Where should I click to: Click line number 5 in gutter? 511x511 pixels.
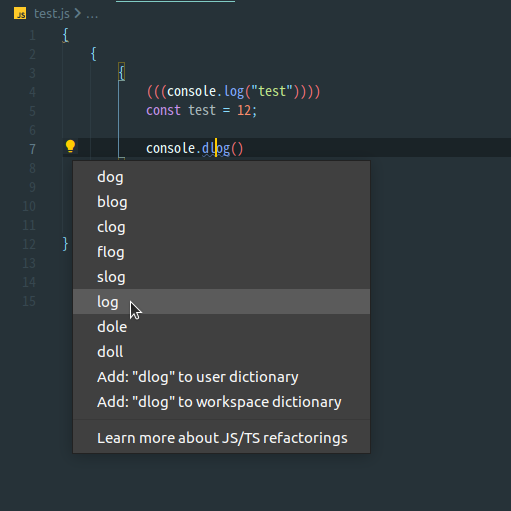[x=32, y=111]
